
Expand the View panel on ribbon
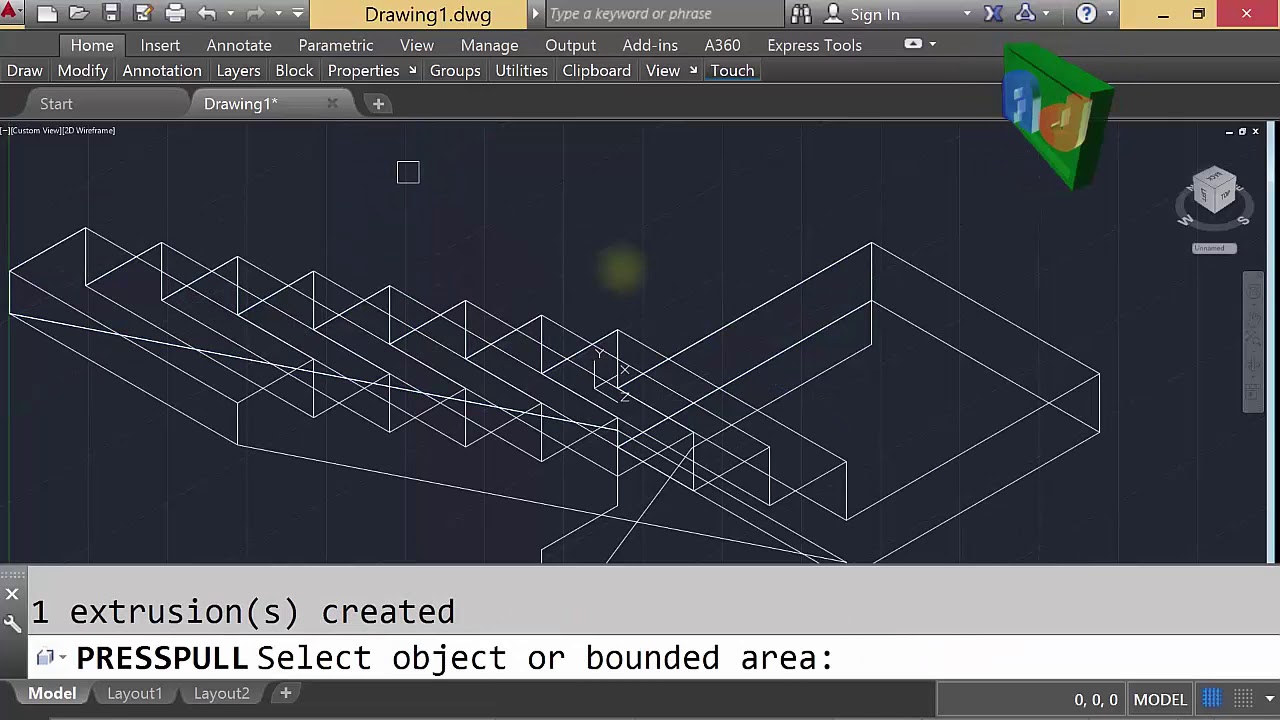[663, 70]
